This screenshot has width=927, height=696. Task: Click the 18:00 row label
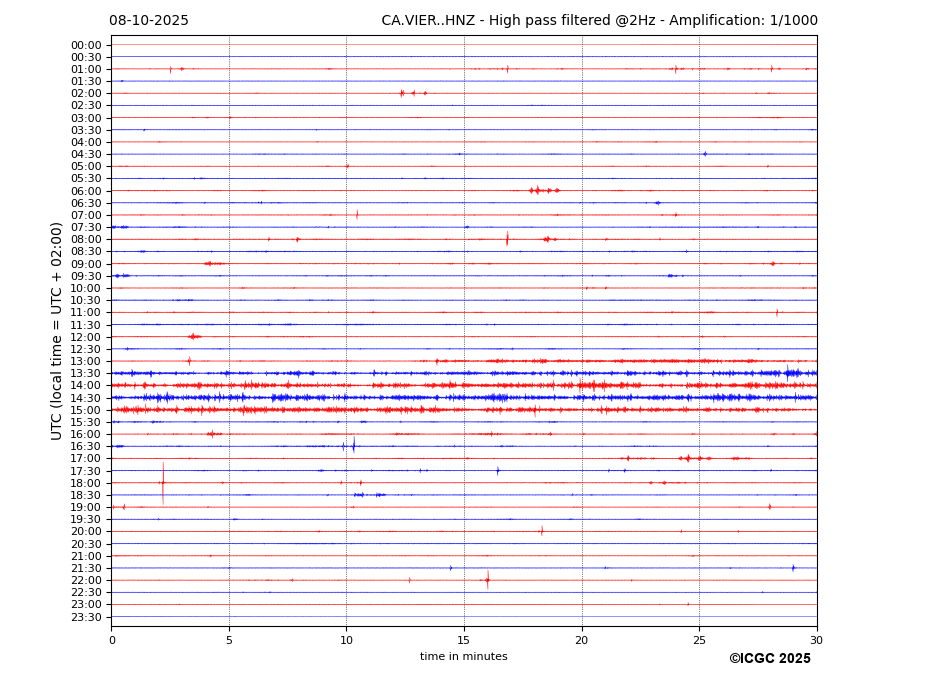click(x=86, y=483)
